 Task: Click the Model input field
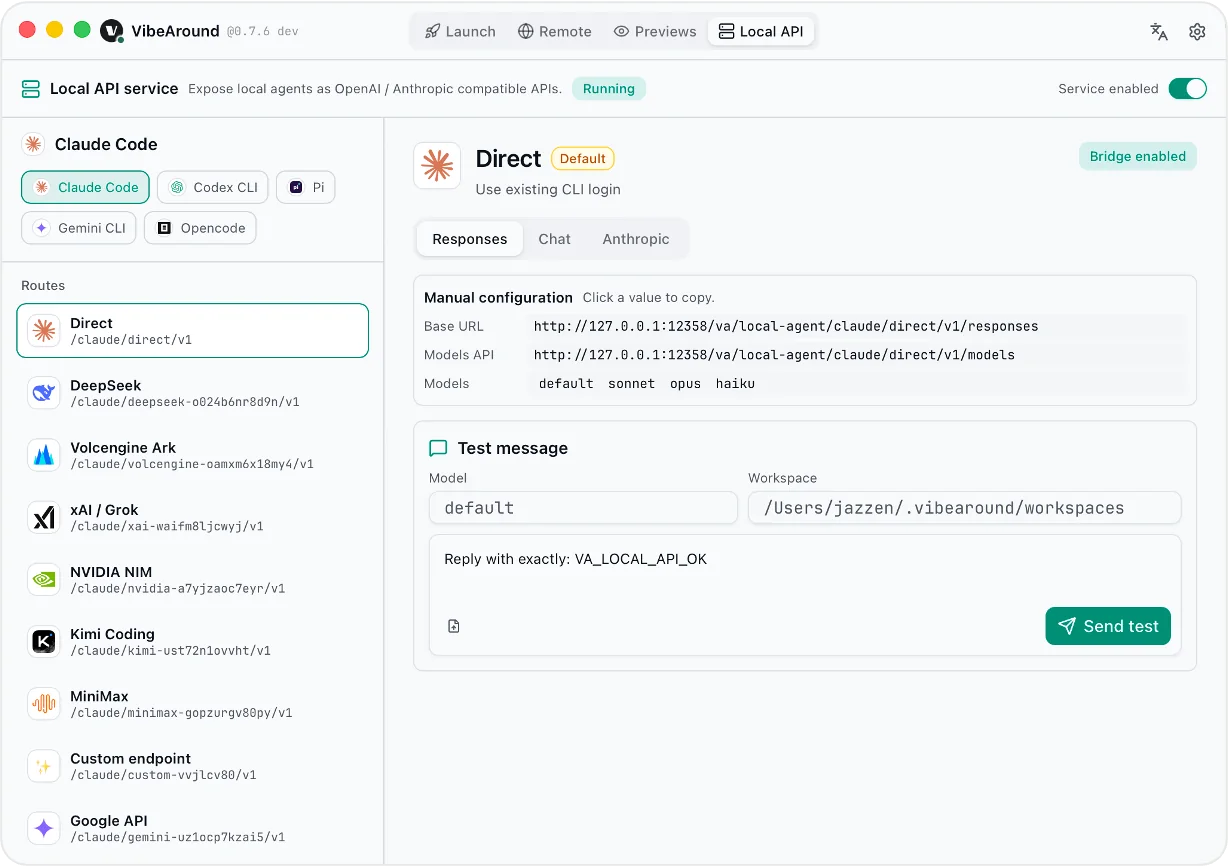(x=583, y=508)
